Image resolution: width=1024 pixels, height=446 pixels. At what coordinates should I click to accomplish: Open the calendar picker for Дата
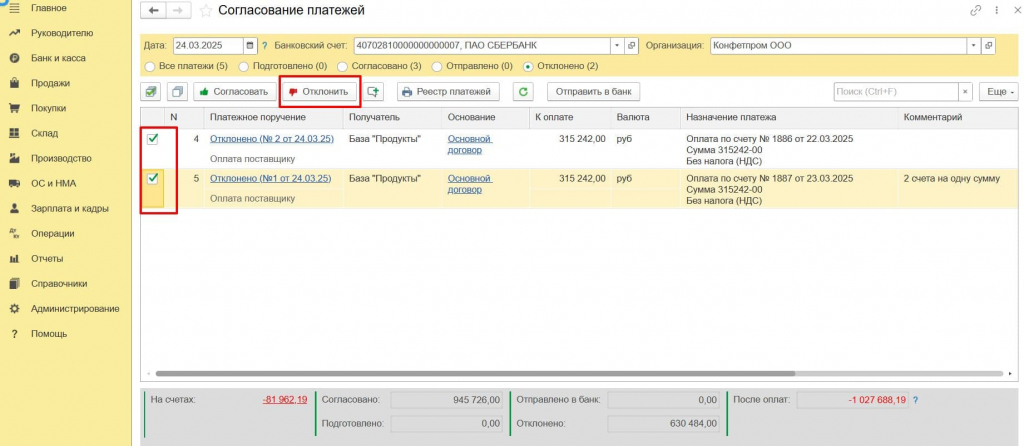click(x=250, y=46)
